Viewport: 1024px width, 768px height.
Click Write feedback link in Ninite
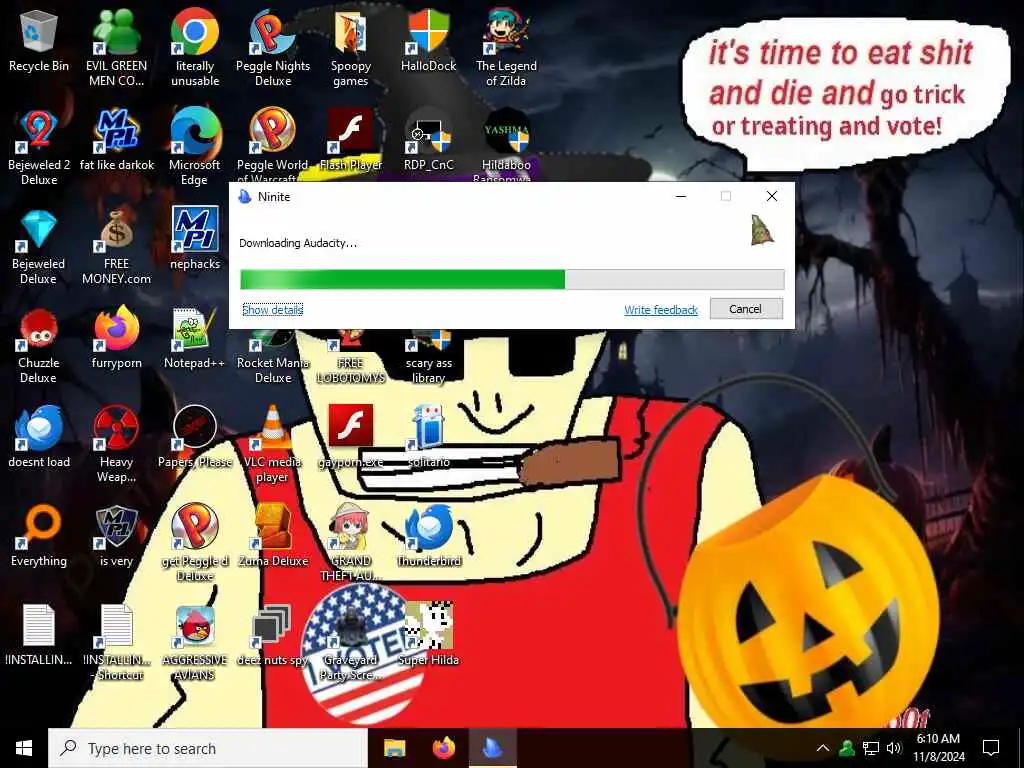661,310
